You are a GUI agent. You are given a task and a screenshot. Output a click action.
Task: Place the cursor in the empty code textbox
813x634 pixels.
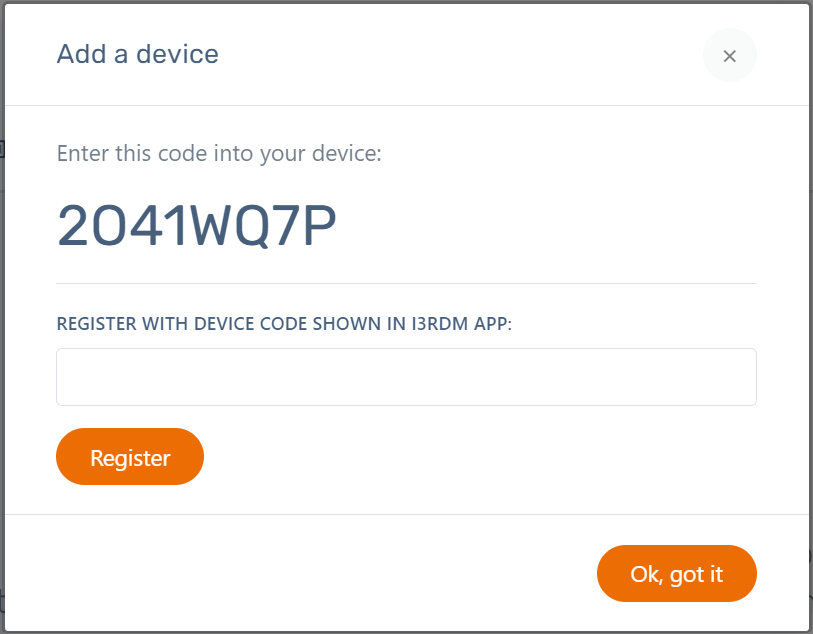(x=406, y=377)
